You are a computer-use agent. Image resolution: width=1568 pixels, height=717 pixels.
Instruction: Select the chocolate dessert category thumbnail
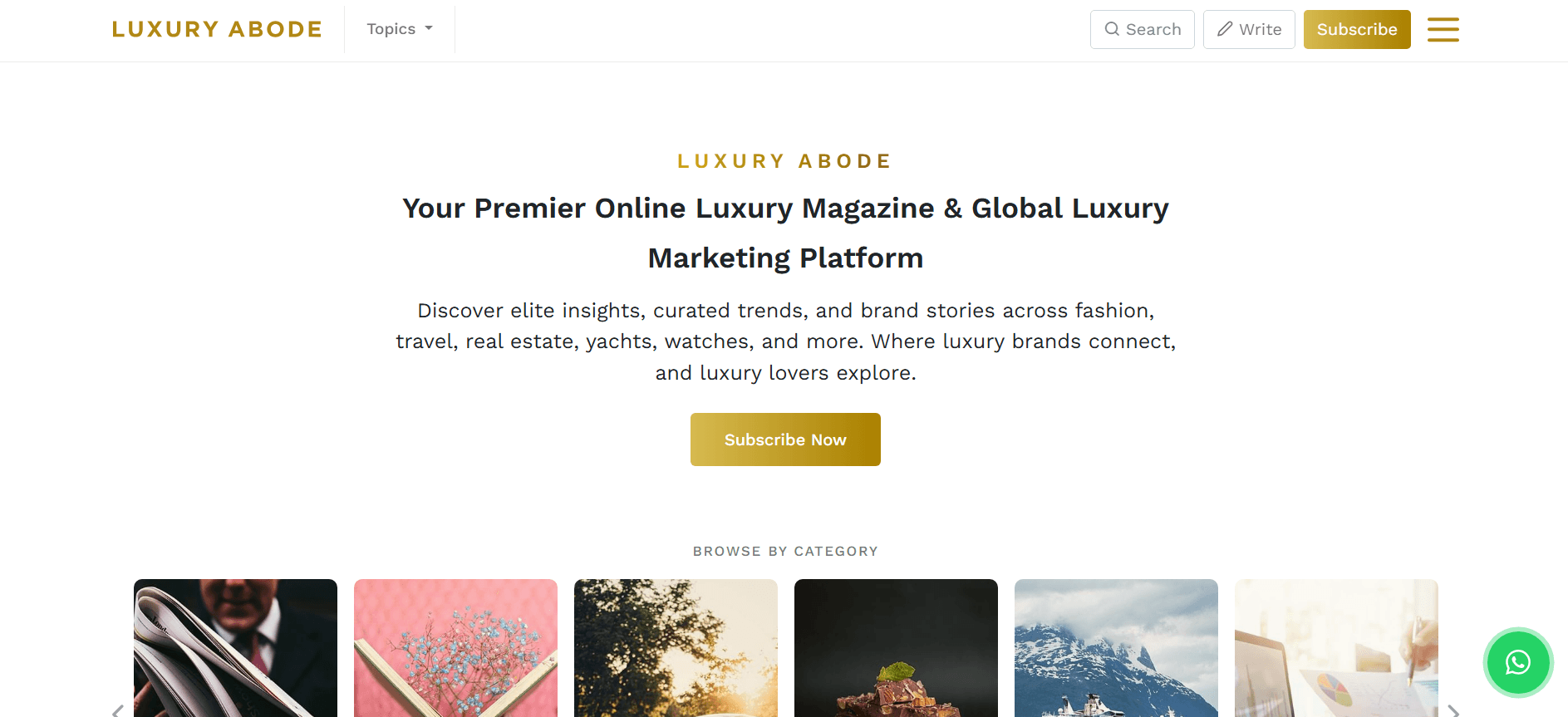(x=896, y=648)
